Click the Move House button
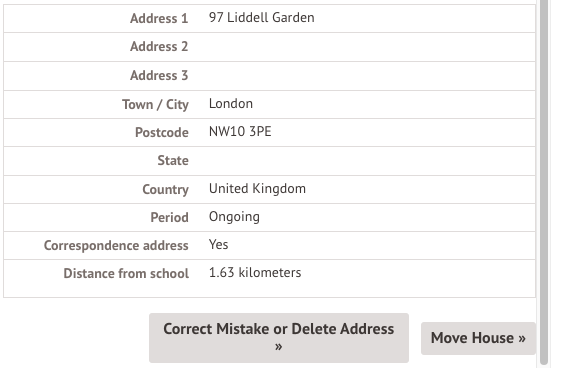 (x=478, y=338)
